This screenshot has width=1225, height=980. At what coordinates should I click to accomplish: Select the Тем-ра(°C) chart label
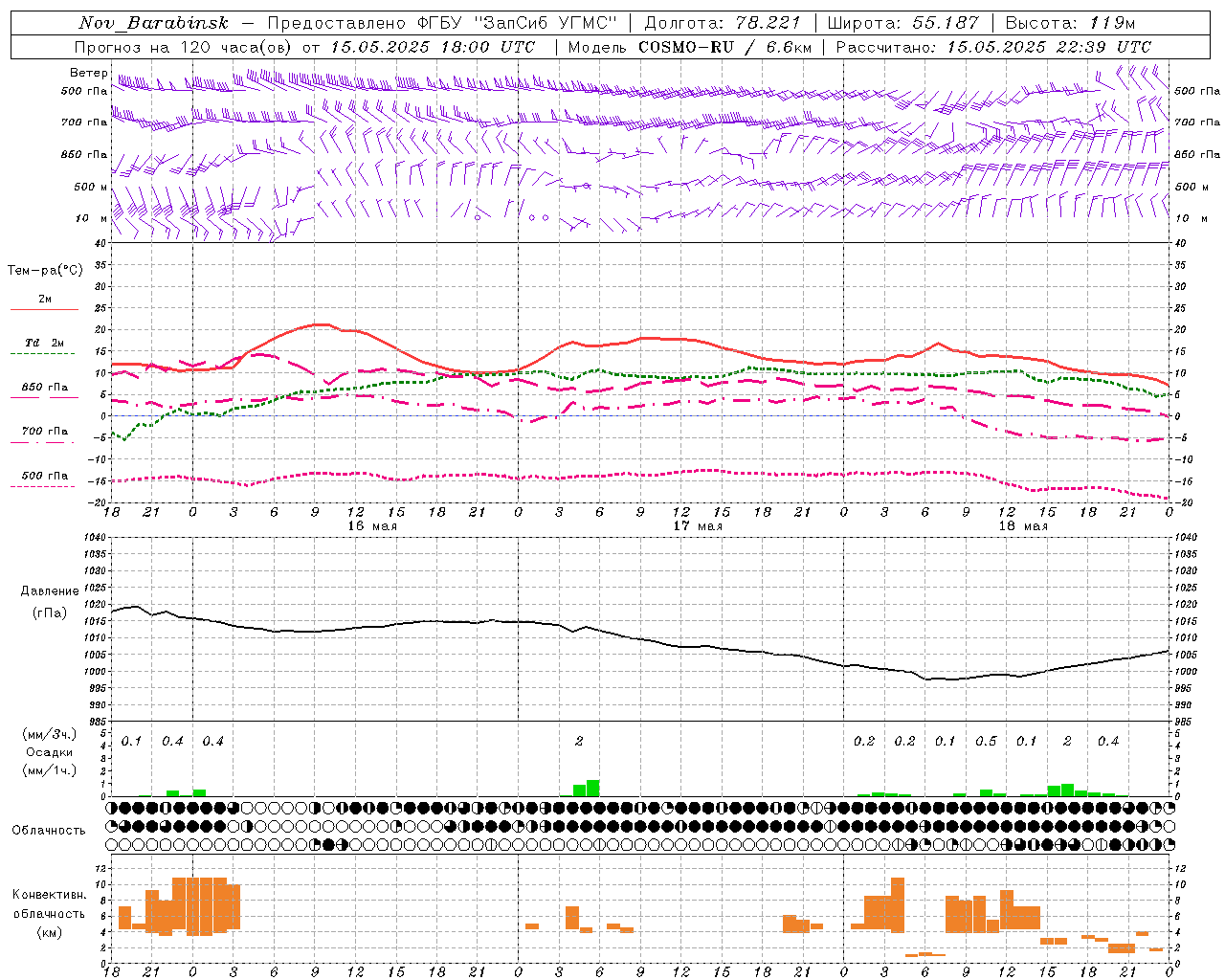pos(45,271)
